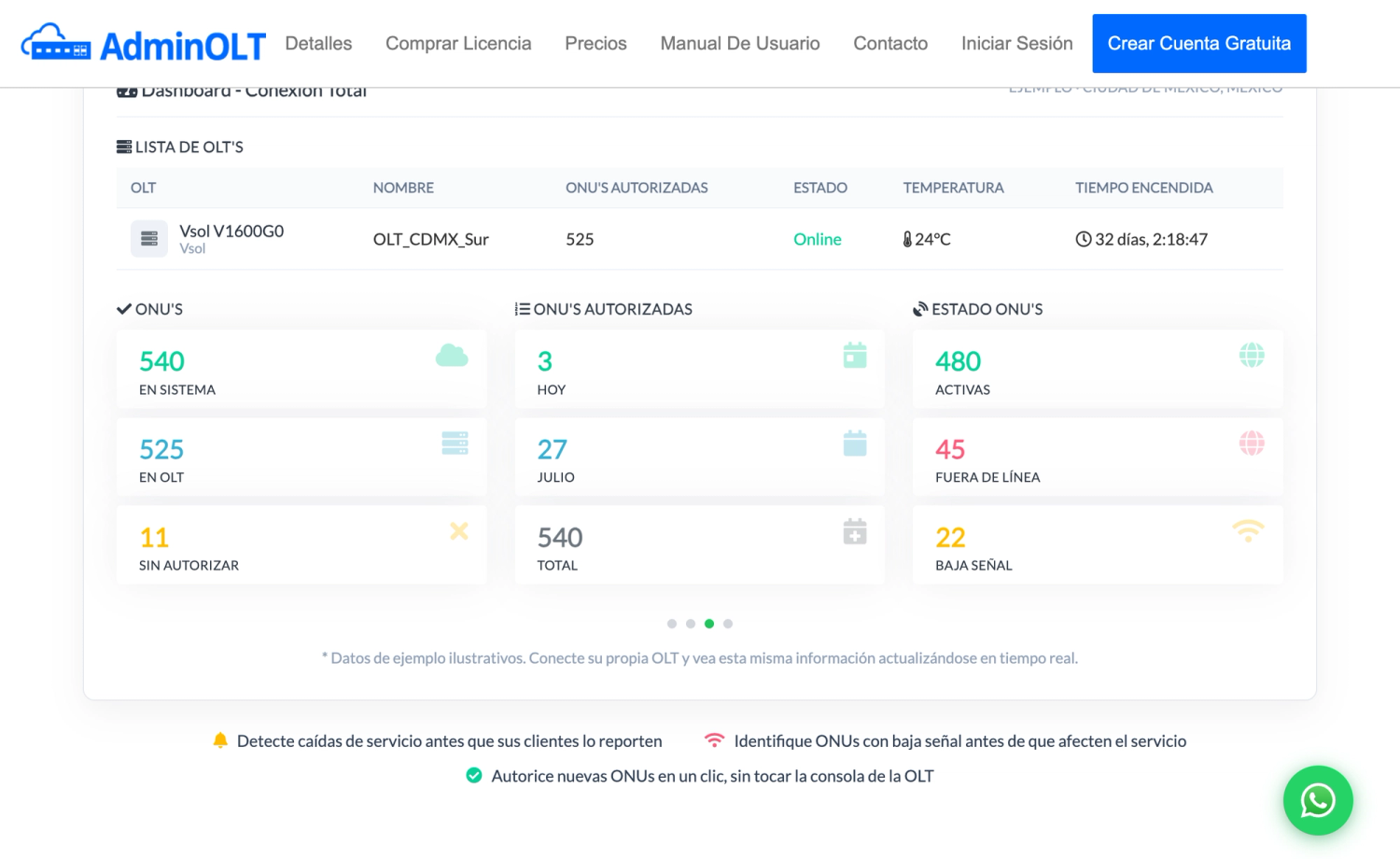Select the first carousel dot
The height and width of the screenshot is (859, 1400).
[x=672, y=624]
